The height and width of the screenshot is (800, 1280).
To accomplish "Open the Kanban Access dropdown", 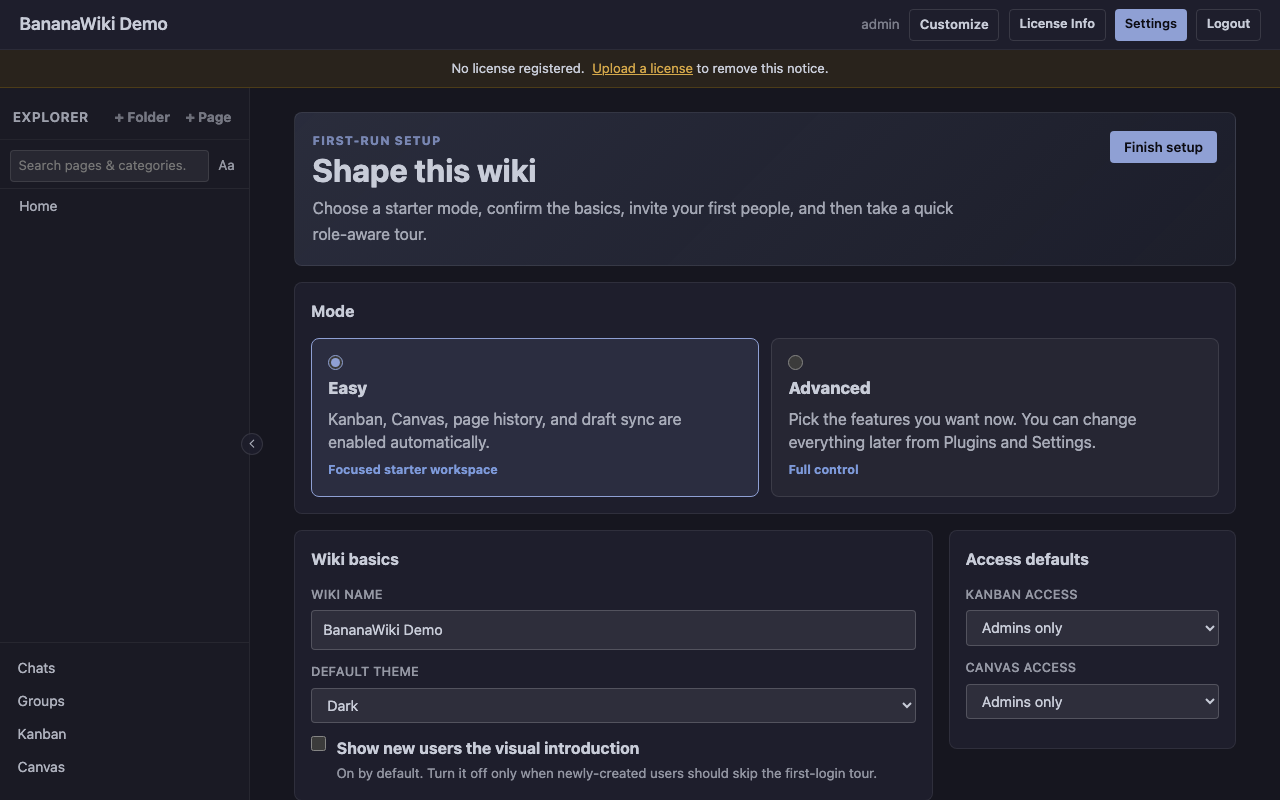I will point(1092,628).
